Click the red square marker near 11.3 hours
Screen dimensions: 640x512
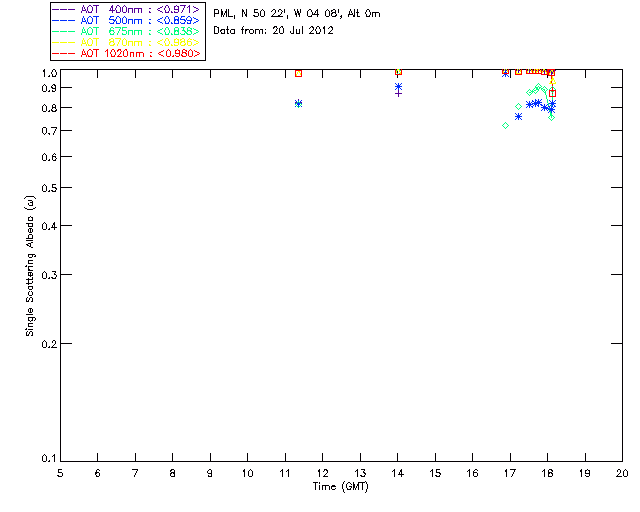[x=298, y=73]
